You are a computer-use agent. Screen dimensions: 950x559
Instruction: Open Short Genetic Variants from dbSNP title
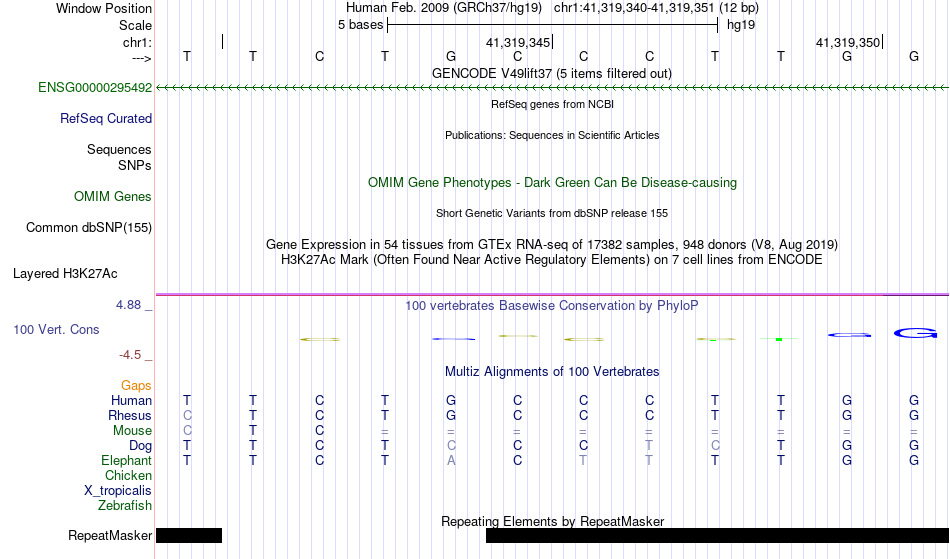[551, 213]
